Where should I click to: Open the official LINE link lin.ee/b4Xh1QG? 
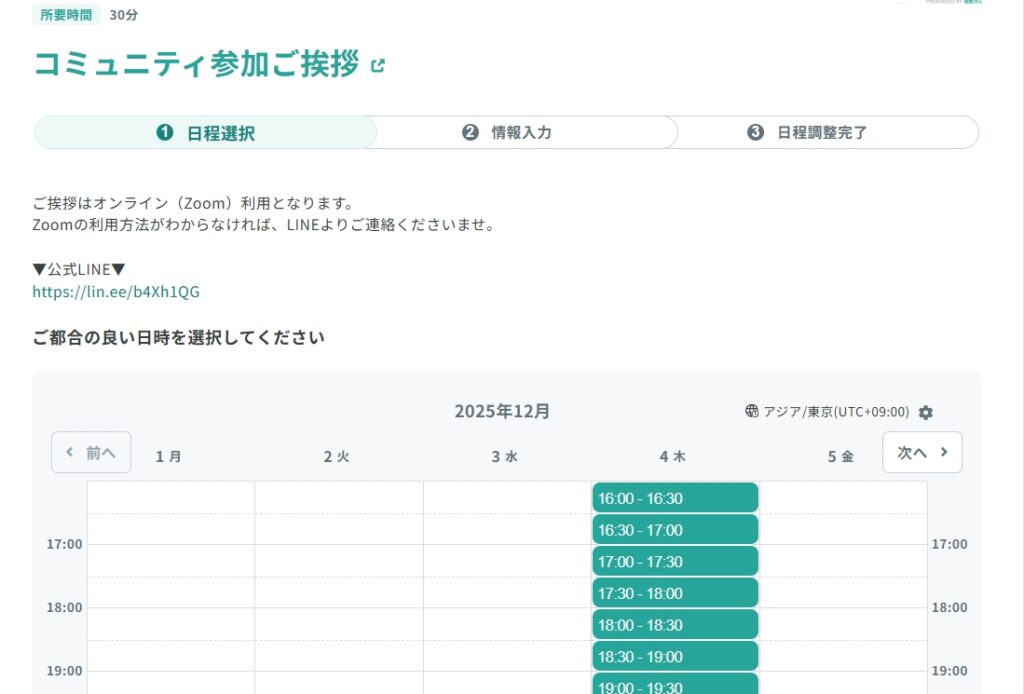[116, 292]
